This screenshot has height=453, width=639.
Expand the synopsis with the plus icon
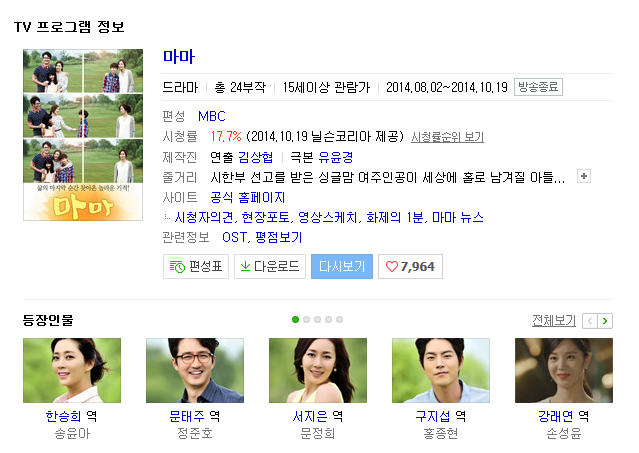click(584, 176)
